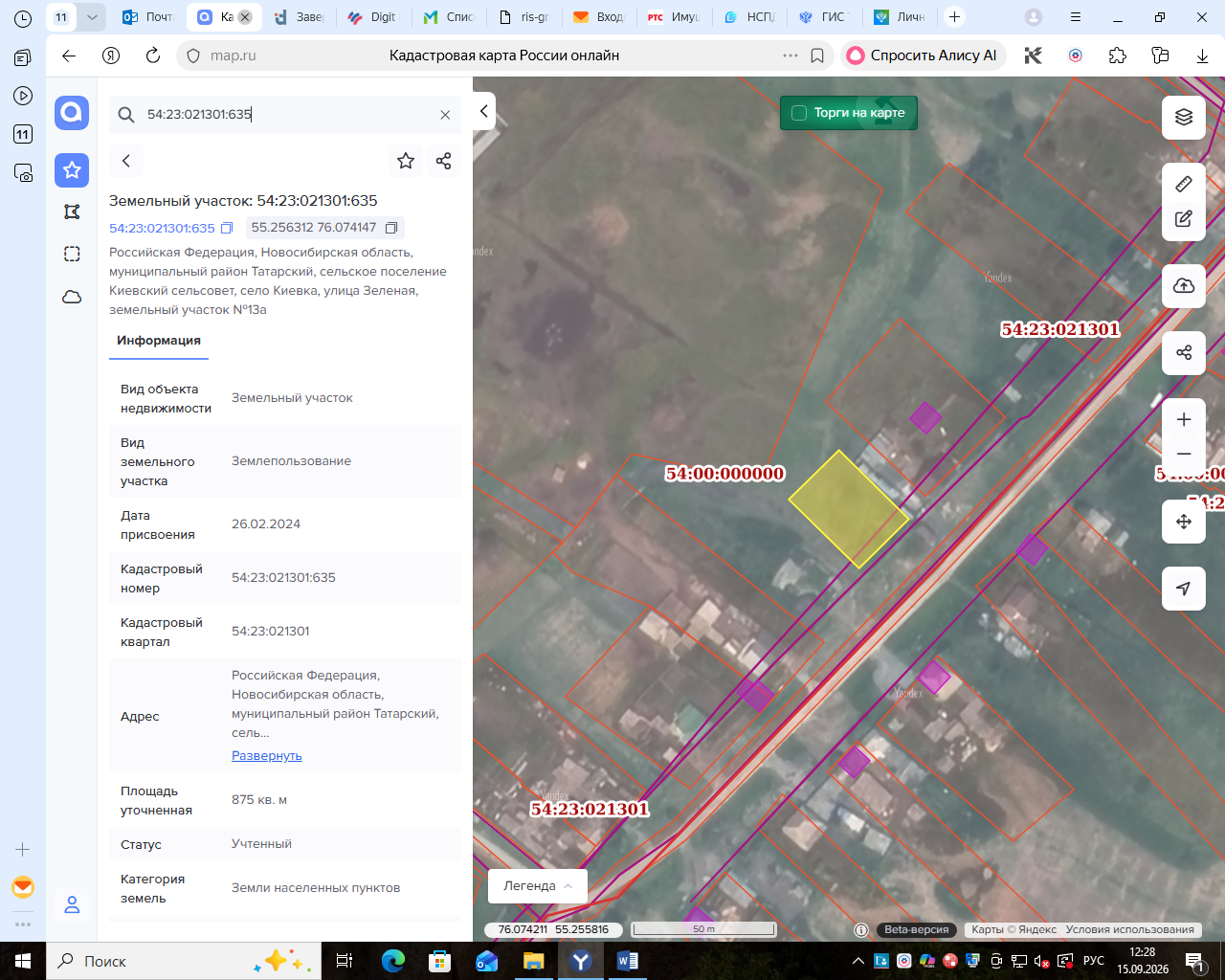Locate my position on the map
The height and width of the screenshot is (980, 1225).
[x=1184, y=589]
